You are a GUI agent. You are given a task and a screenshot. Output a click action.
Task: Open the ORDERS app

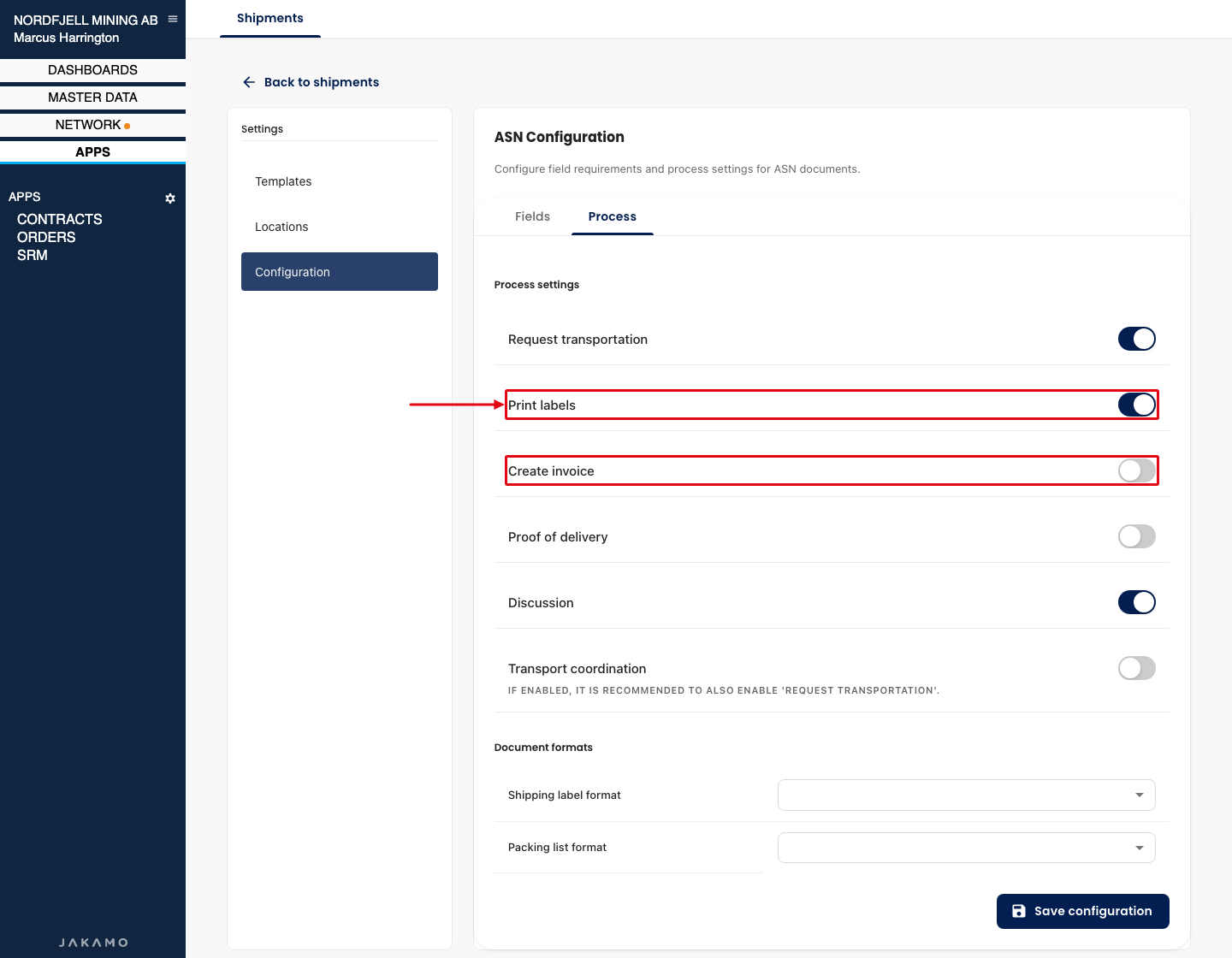(46, 237)
